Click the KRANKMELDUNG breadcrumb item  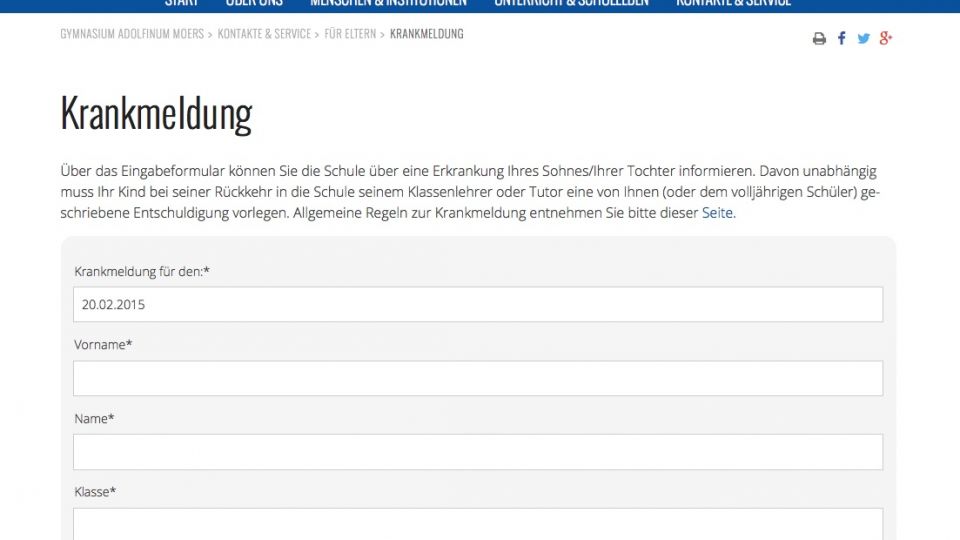point(427,34)
